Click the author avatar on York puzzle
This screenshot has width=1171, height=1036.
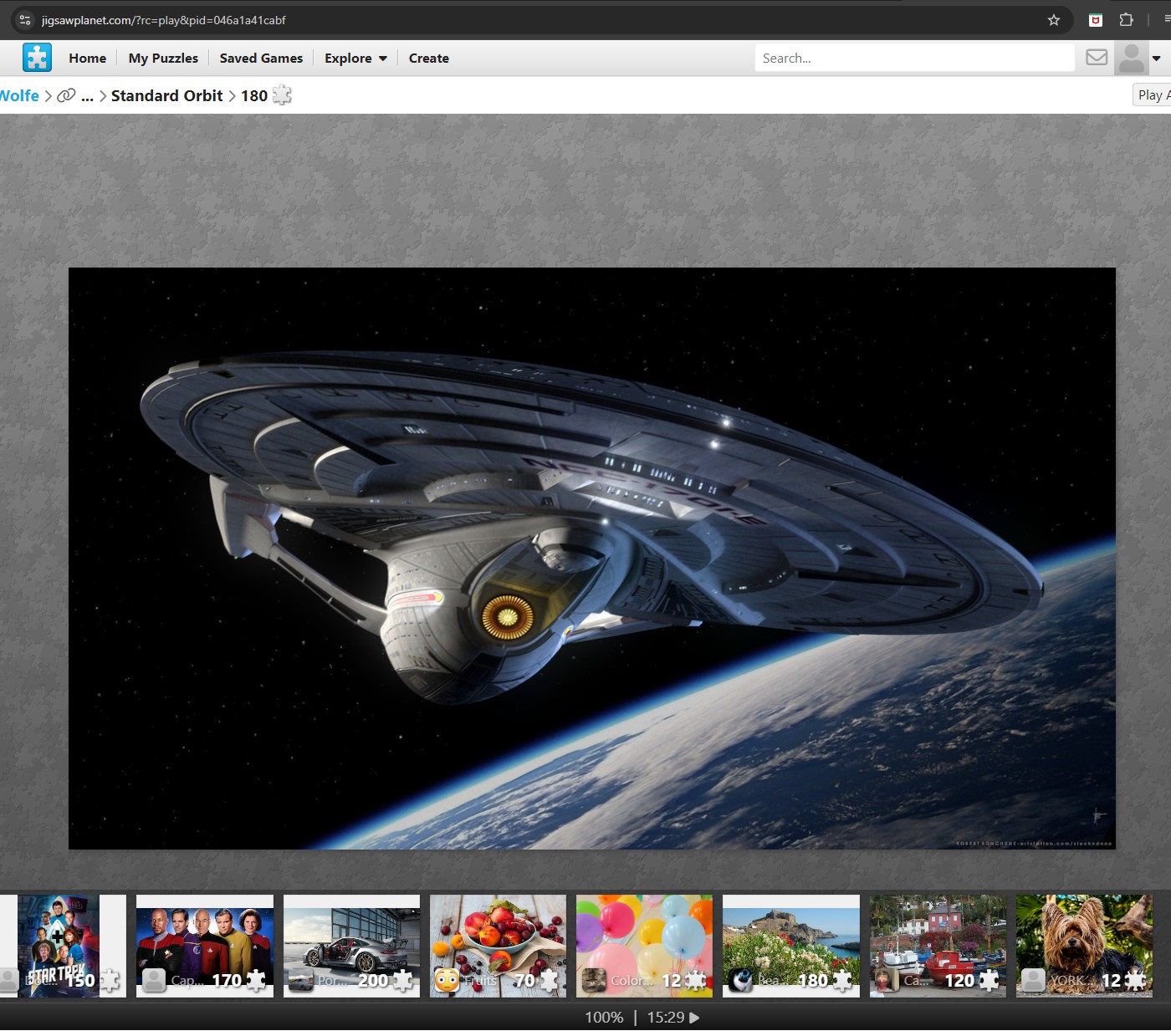[1034, 980]
